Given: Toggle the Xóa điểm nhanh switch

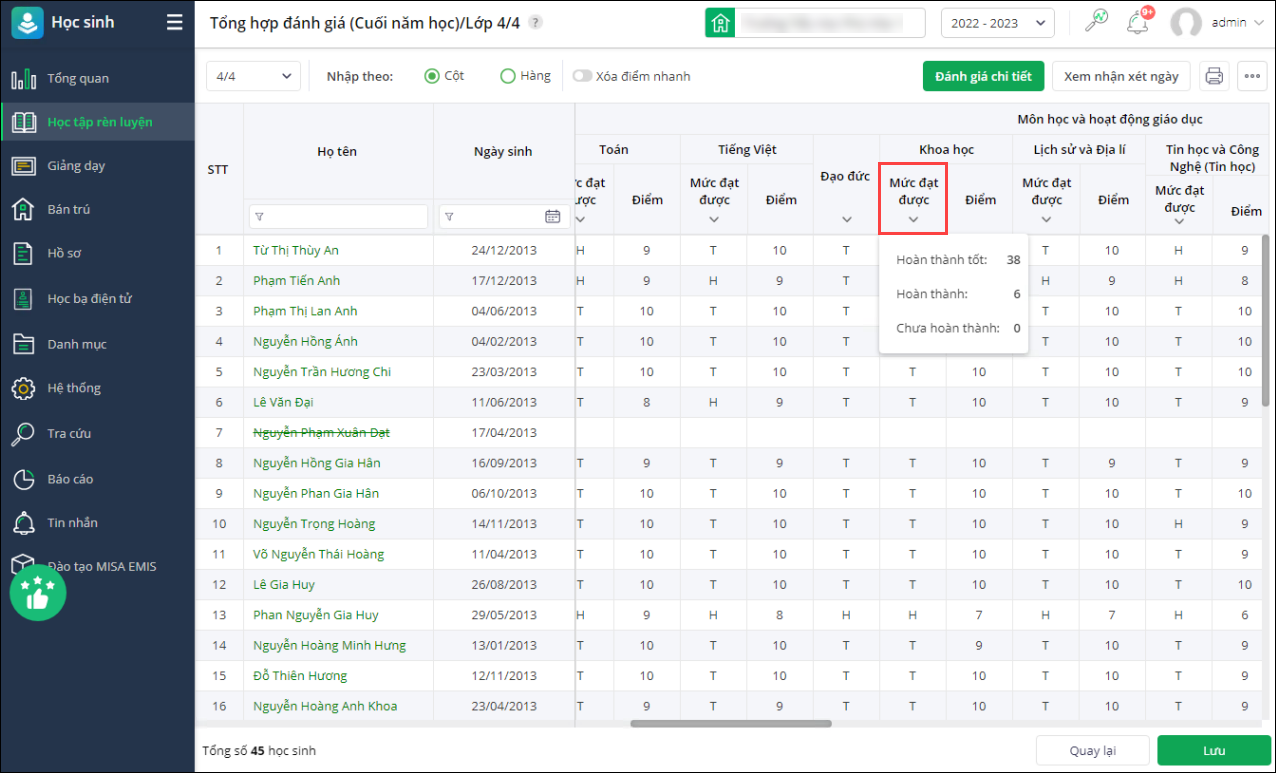Looking at the screenshot, I should tap(582, 76).
